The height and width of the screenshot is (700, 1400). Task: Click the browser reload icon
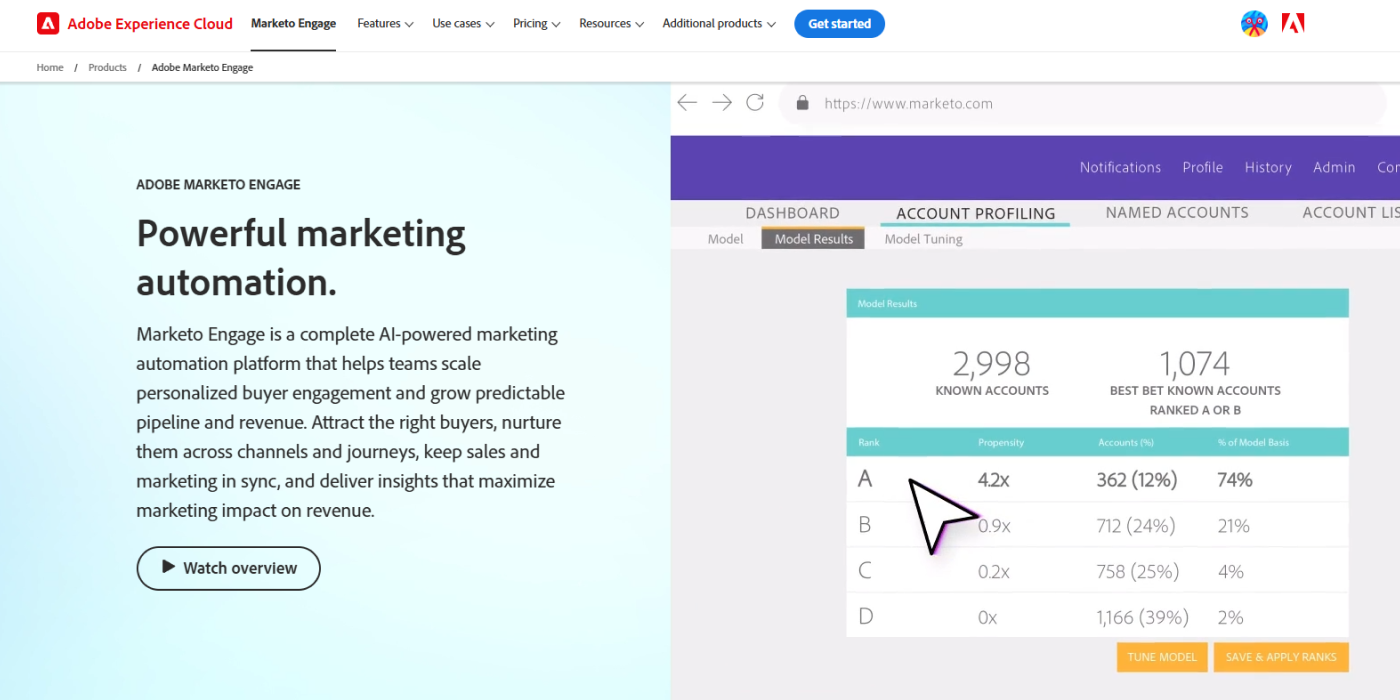click(x=755, y=102)
